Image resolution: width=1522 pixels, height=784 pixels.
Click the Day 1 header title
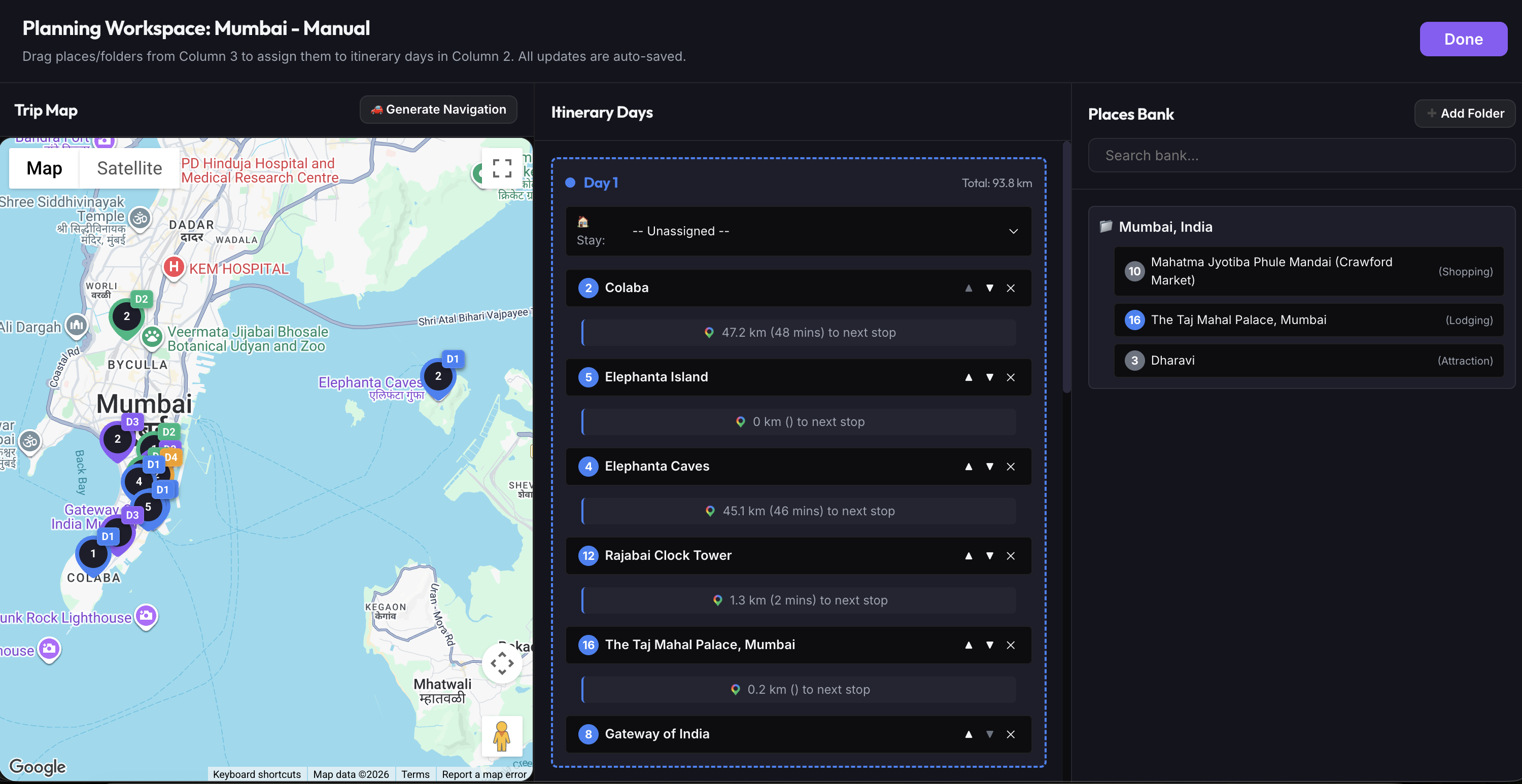[600, 183]
